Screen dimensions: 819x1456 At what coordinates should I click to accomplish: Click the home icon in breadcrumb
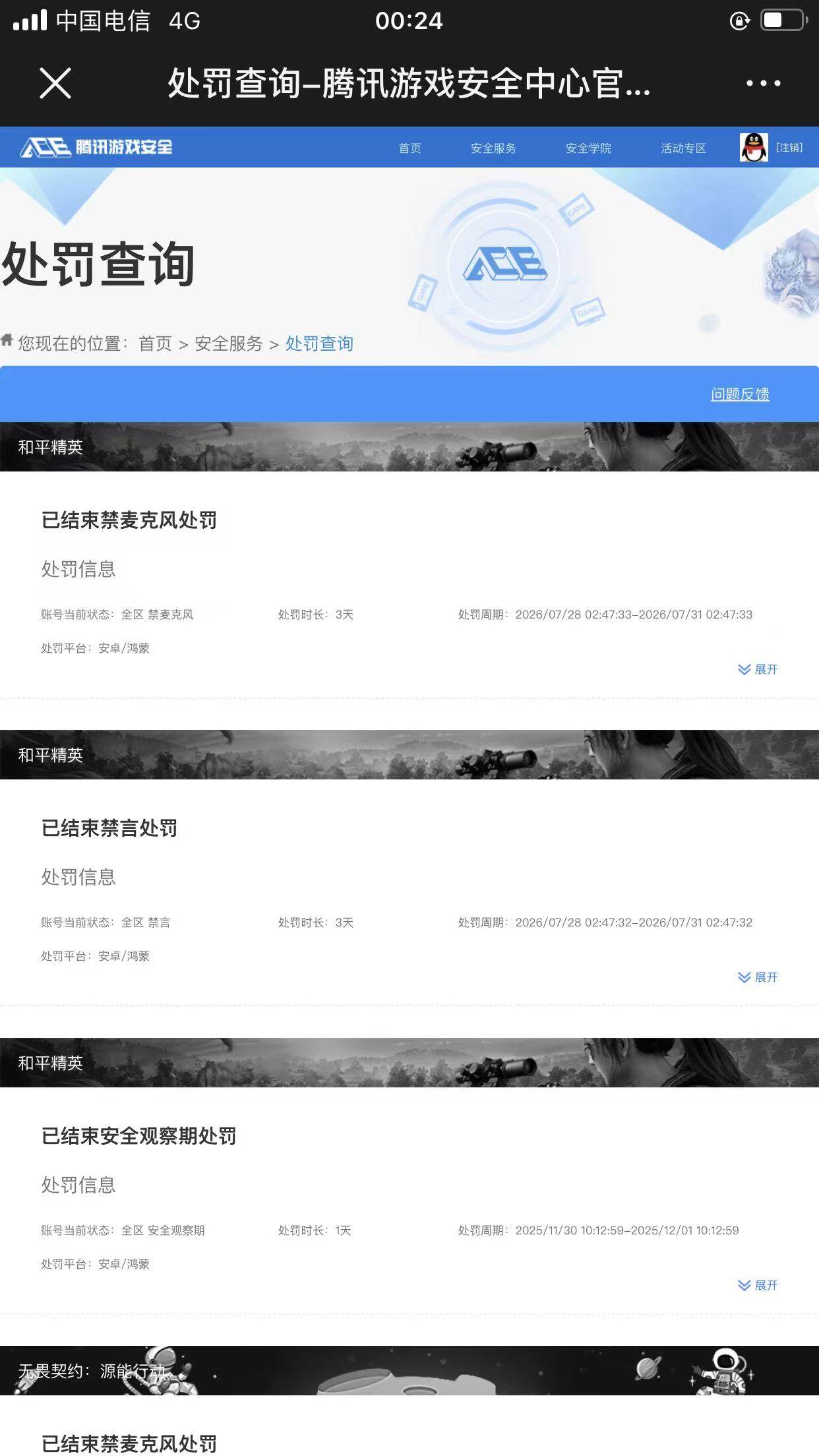(x=7, y=340)
